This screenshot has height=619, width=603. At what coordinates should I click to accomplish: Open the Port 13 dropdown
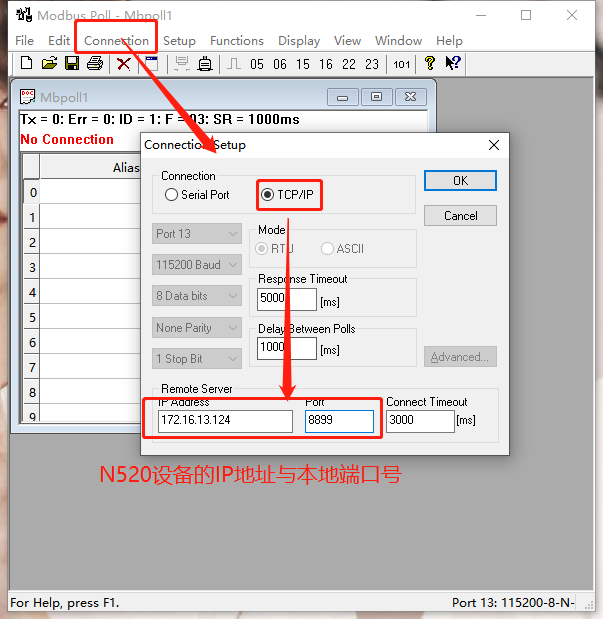(x=197, y=234)
